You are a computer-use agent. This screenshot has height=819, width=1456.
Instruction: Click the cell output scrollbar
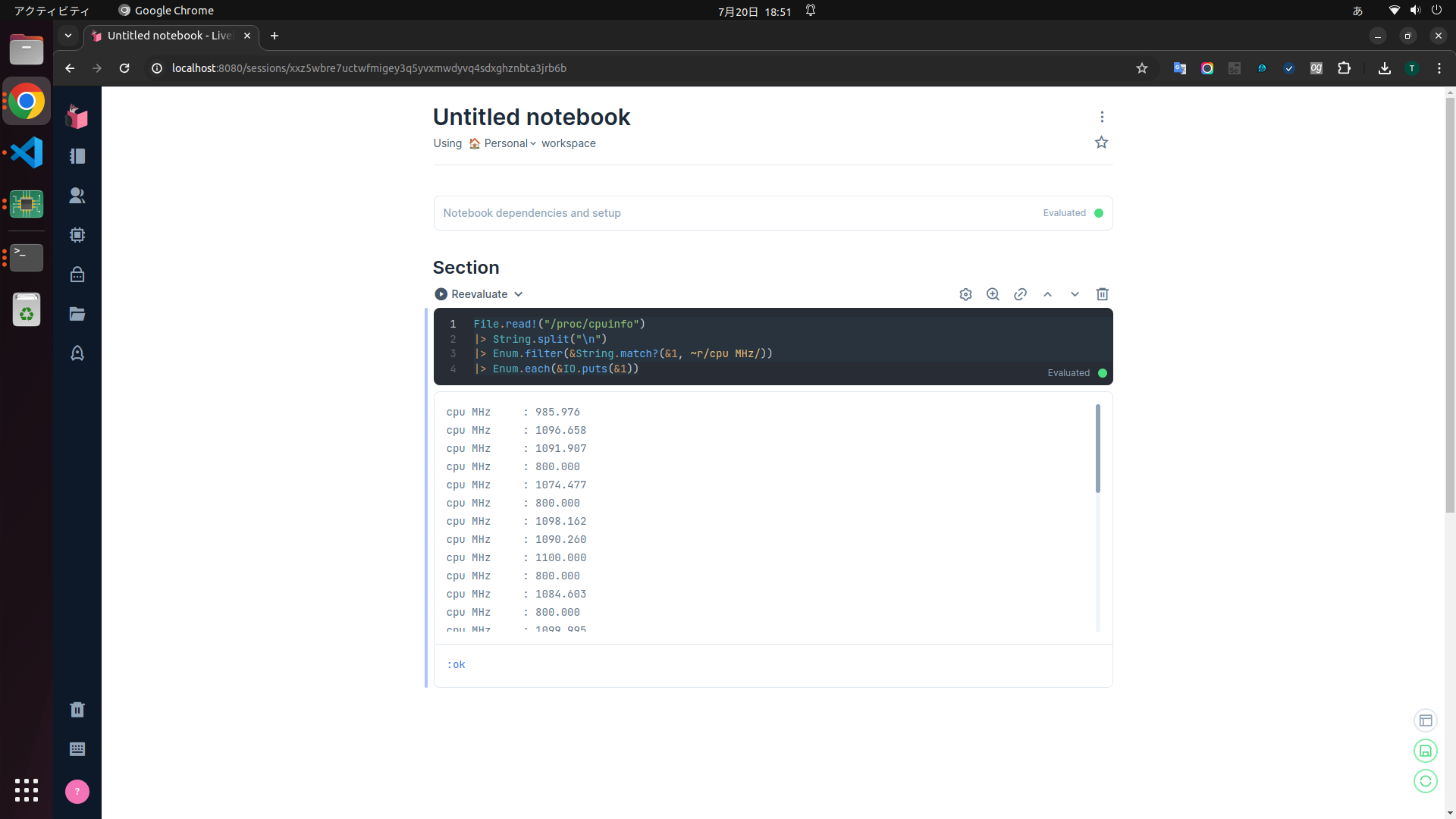pyautogui.click(x=1097, y=449)
